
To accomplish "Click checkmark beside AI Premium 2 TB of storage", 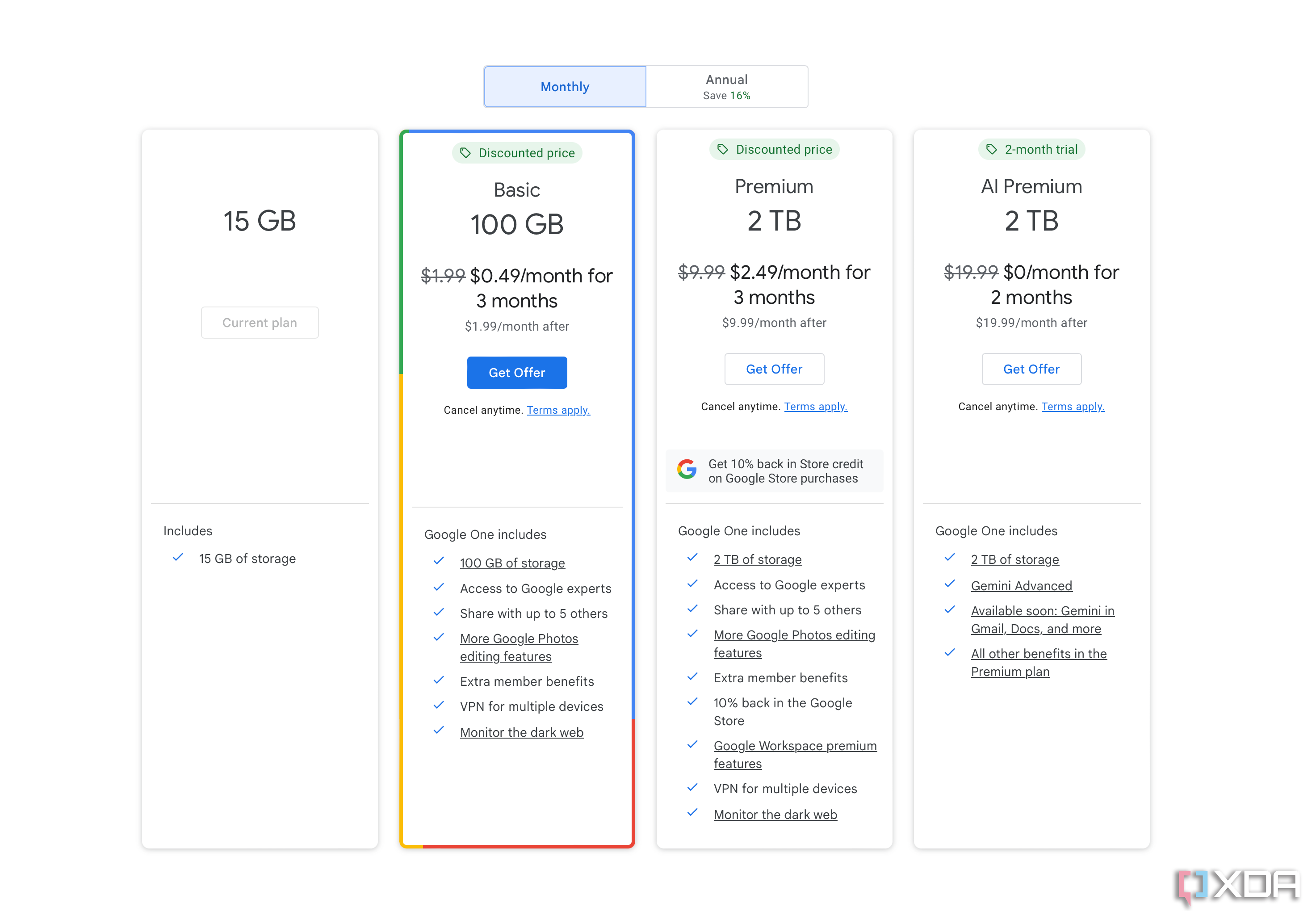I will 950,558.
